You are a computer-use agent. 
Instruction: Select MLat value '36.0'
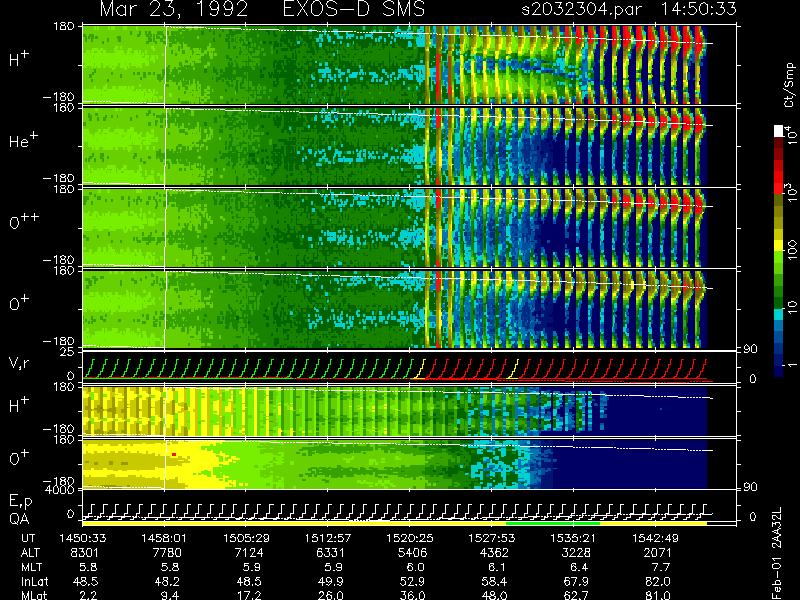(412, 595)
